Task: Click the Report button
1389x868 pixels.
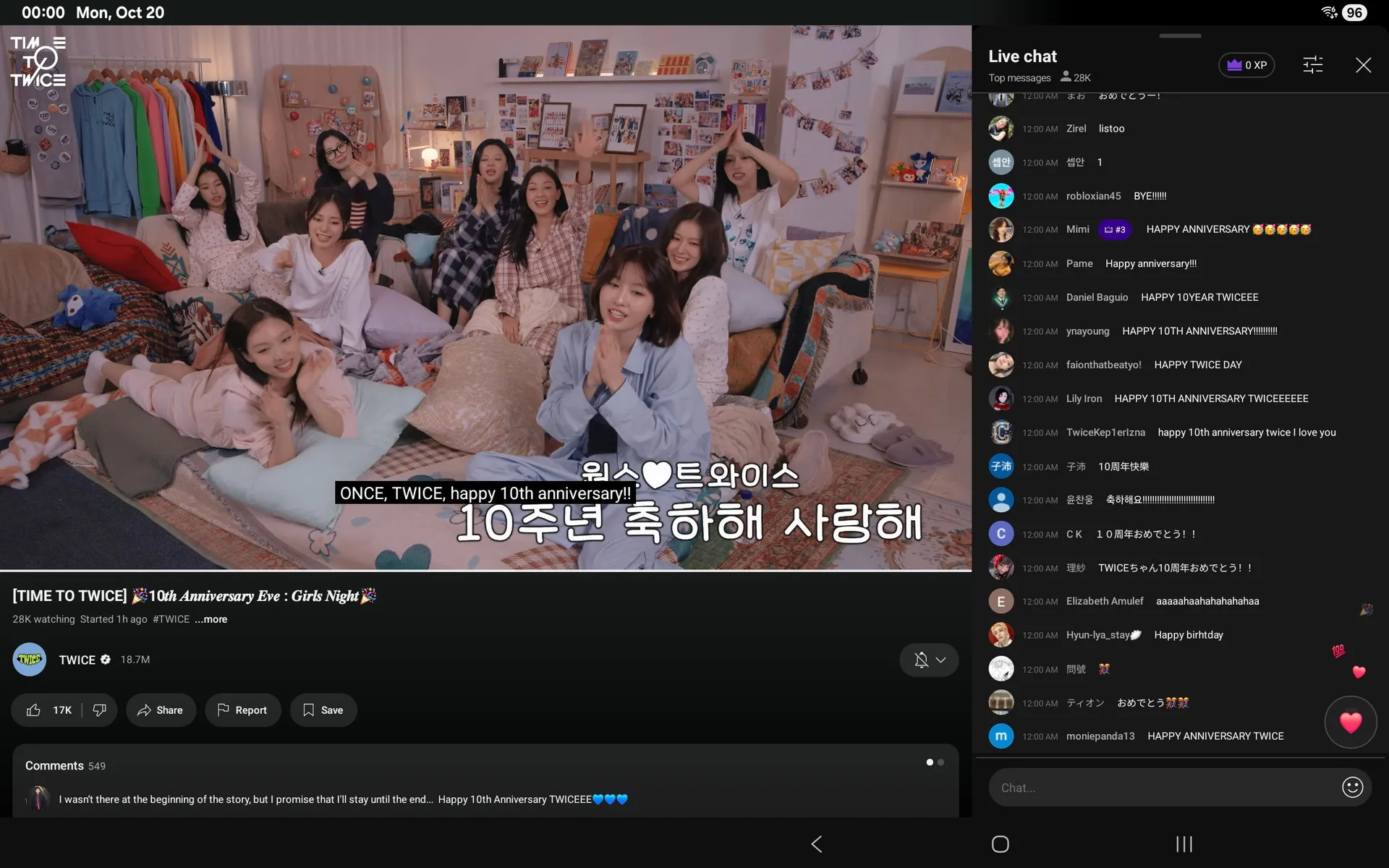Action: click(x=242, y=710)
